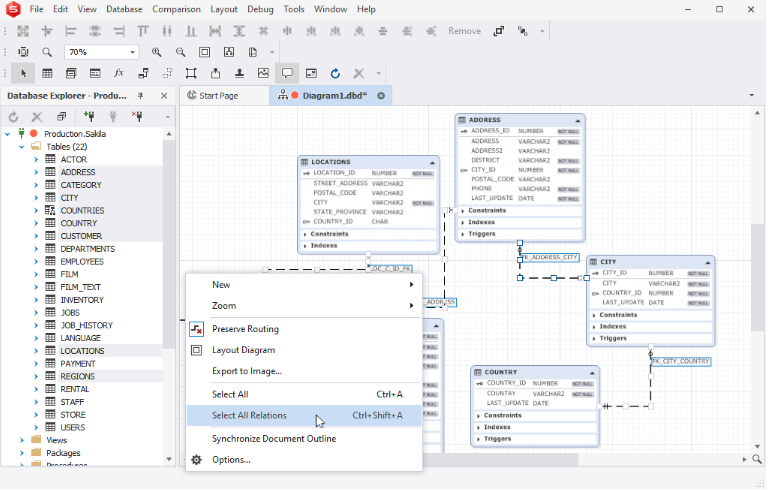Choose the New Container frame icon
Screen dimensions: 769x490
point(191,74)
